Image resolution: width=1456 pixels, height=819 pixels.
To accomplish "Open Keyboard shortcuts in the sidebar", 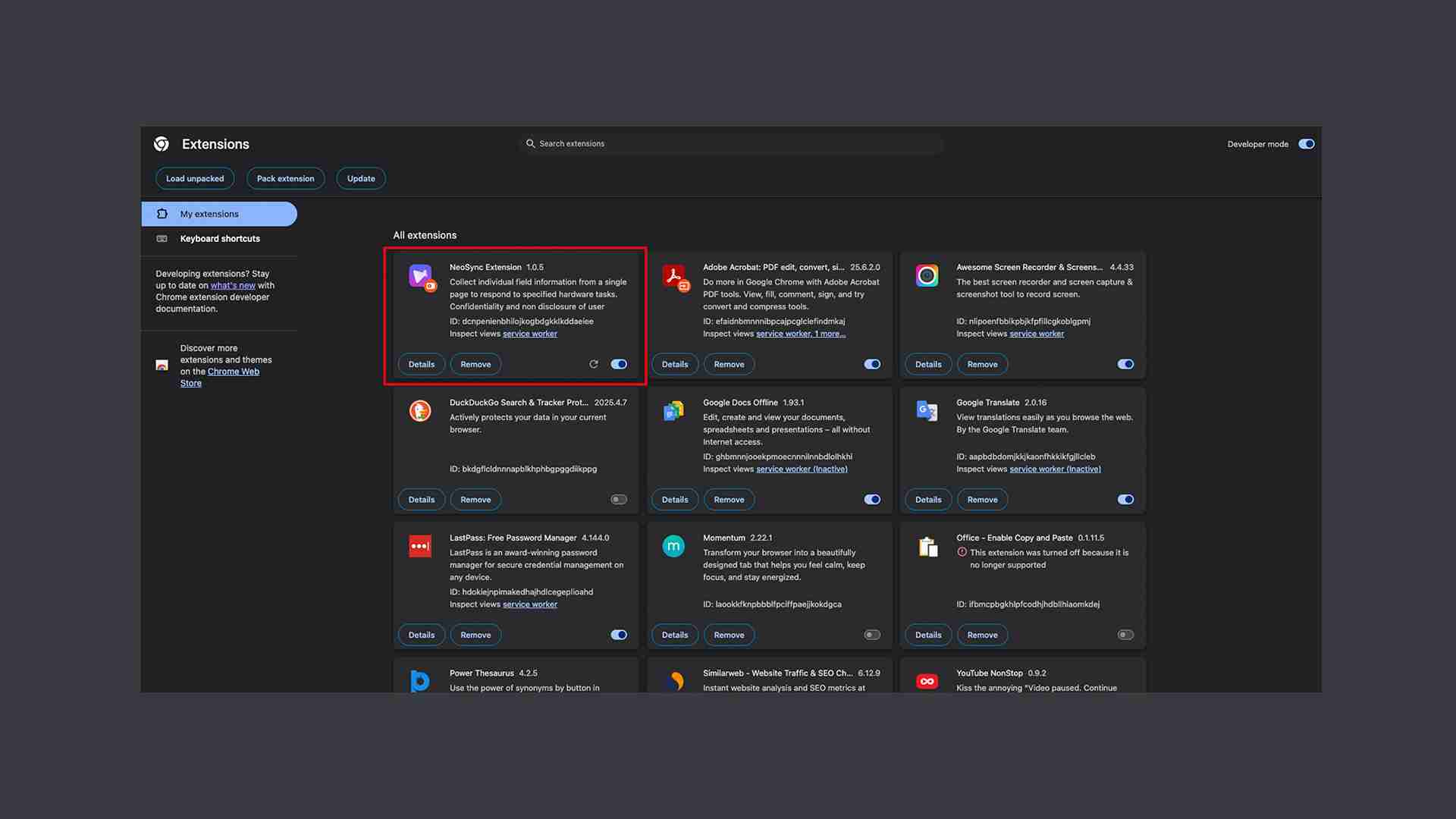I will (x=219, y=239).
